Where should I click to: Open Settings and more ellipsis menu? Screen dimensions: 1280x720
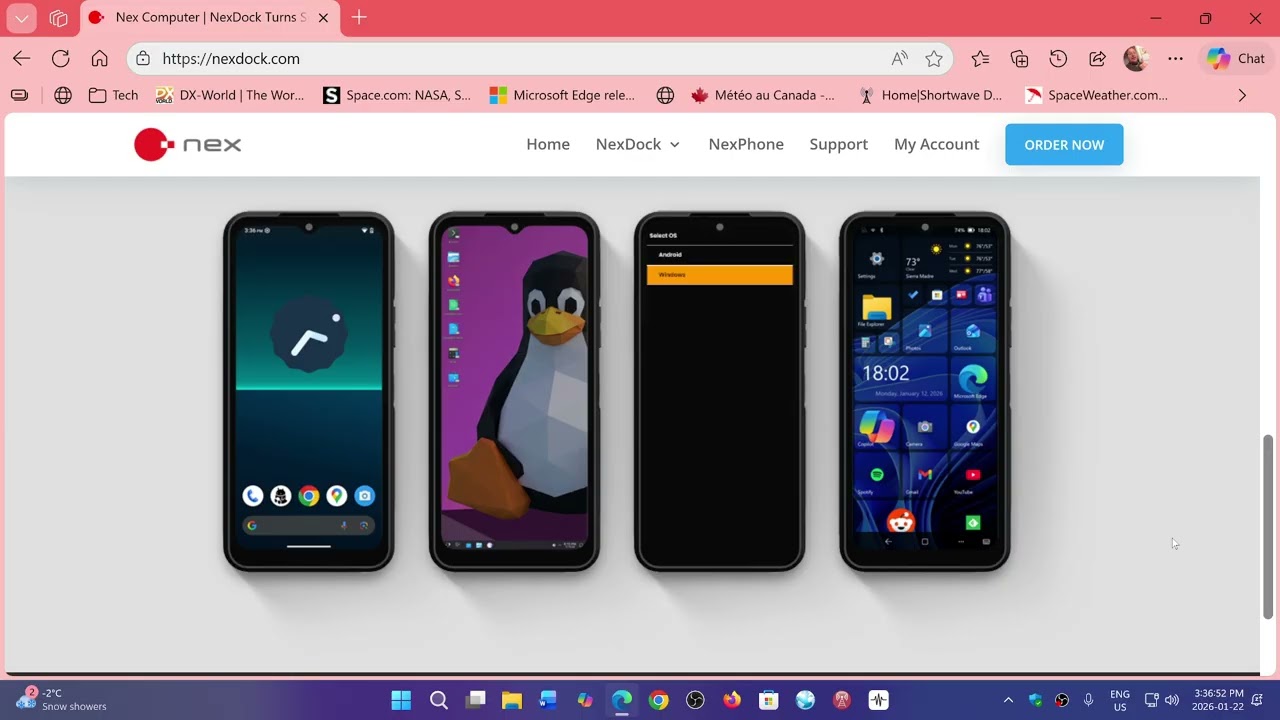1175,59
